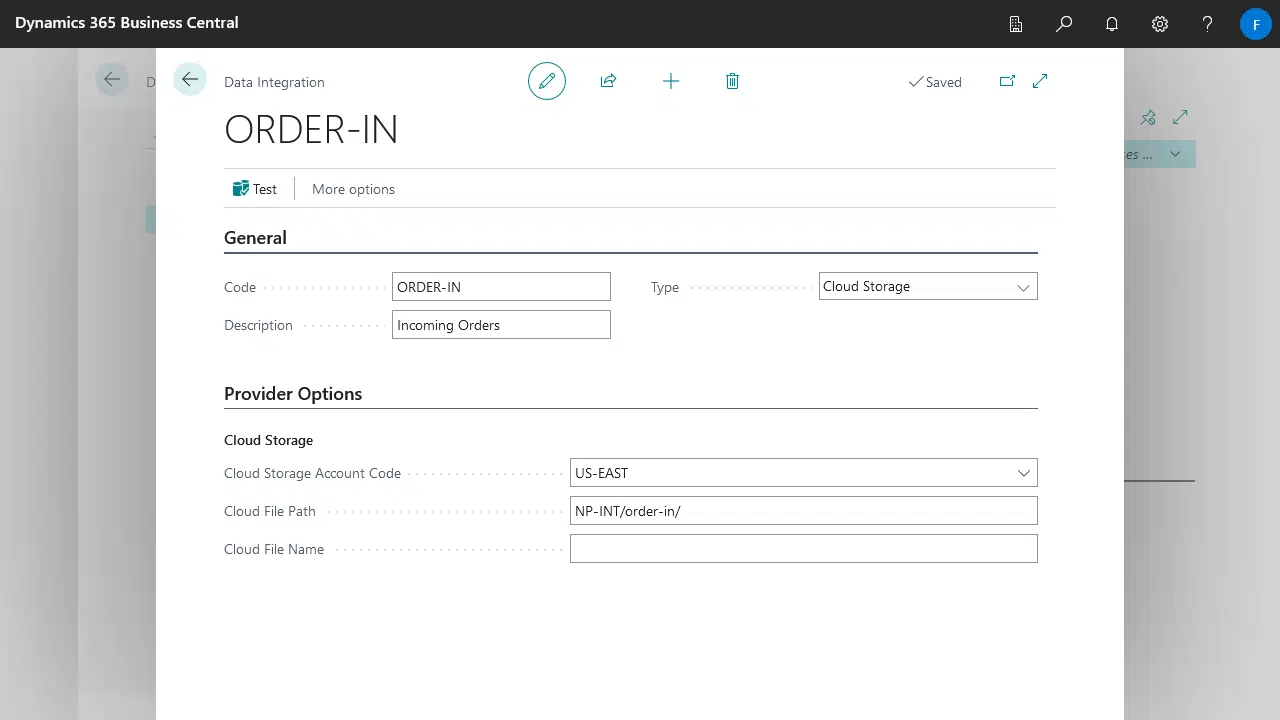Run the Test action
Image resolution: width=1280 pixels, height=720 pixels.
(255, 188)
